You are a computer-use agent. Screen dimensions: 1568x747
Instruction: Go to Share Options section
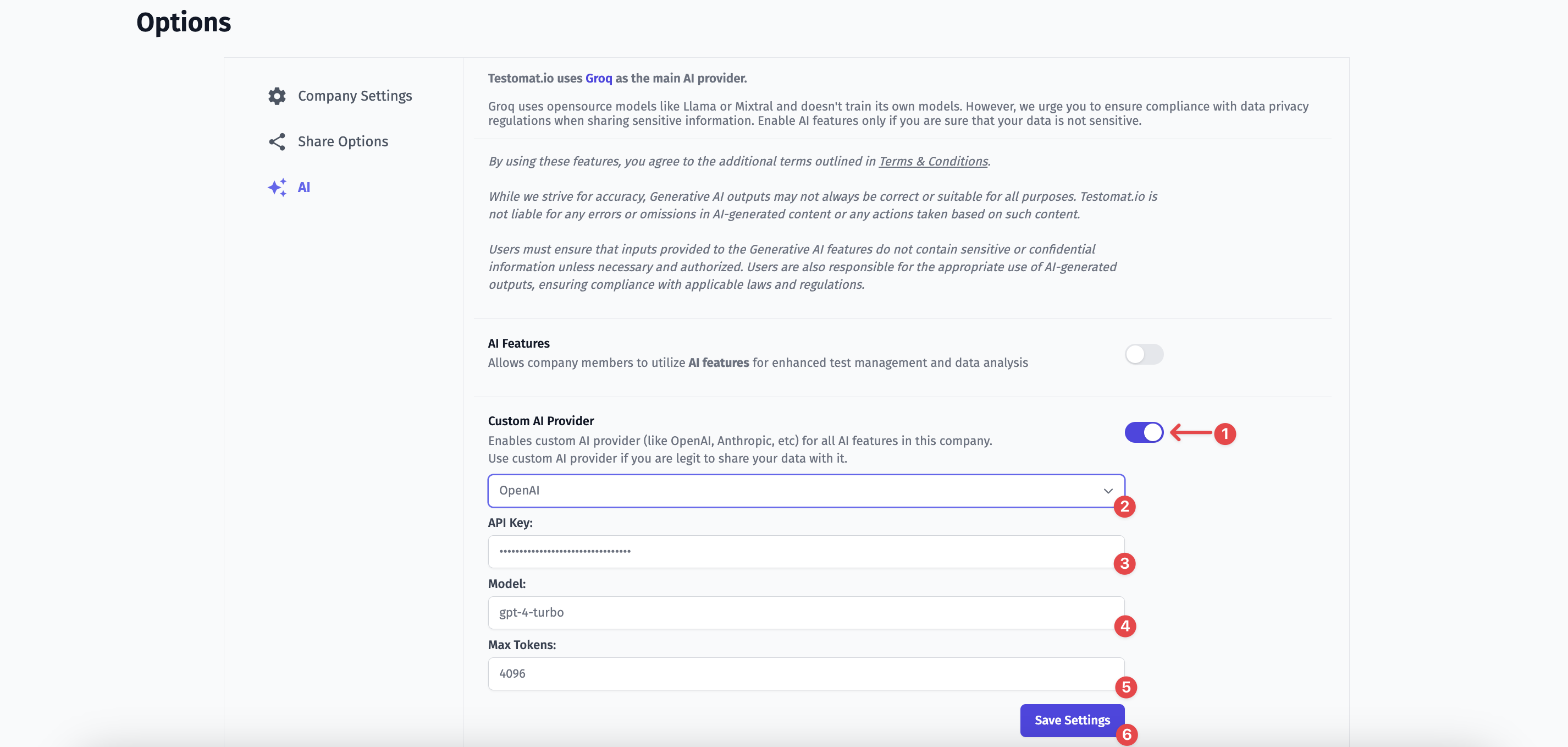343,142
